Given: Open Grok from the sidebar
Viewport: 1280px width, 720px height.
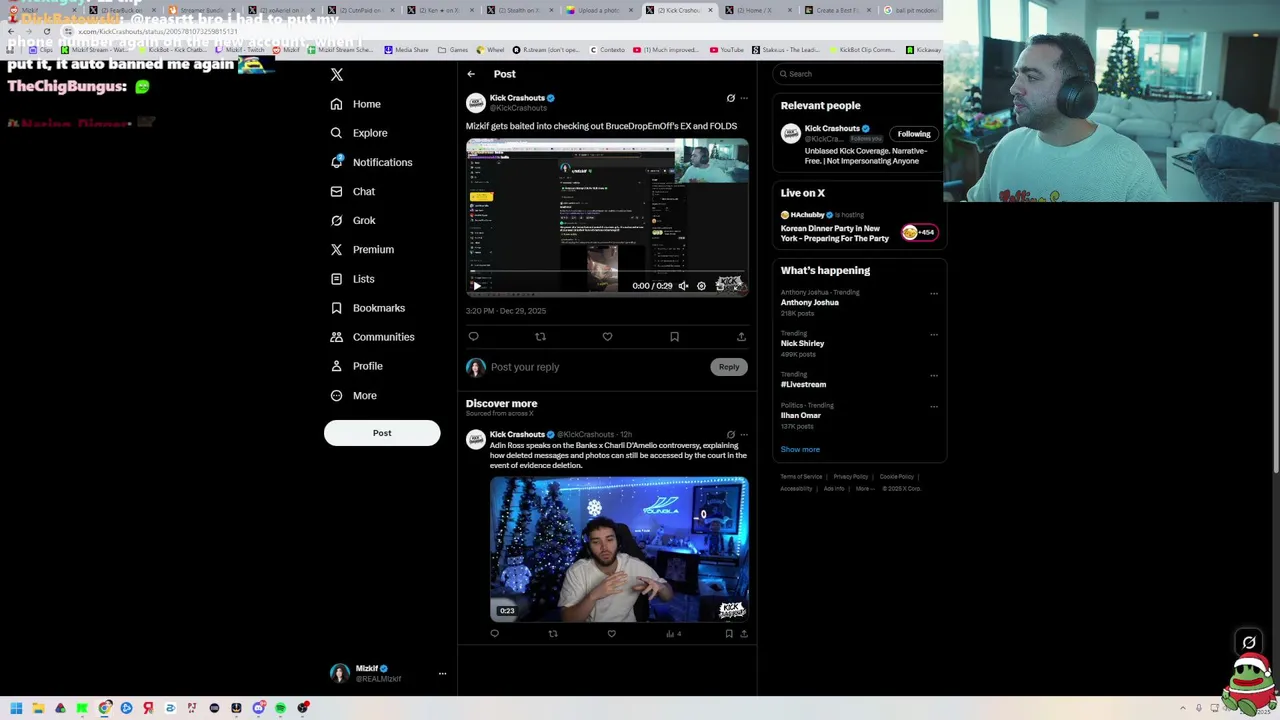Looking at the screenshot, I should [x=353, y=220].
